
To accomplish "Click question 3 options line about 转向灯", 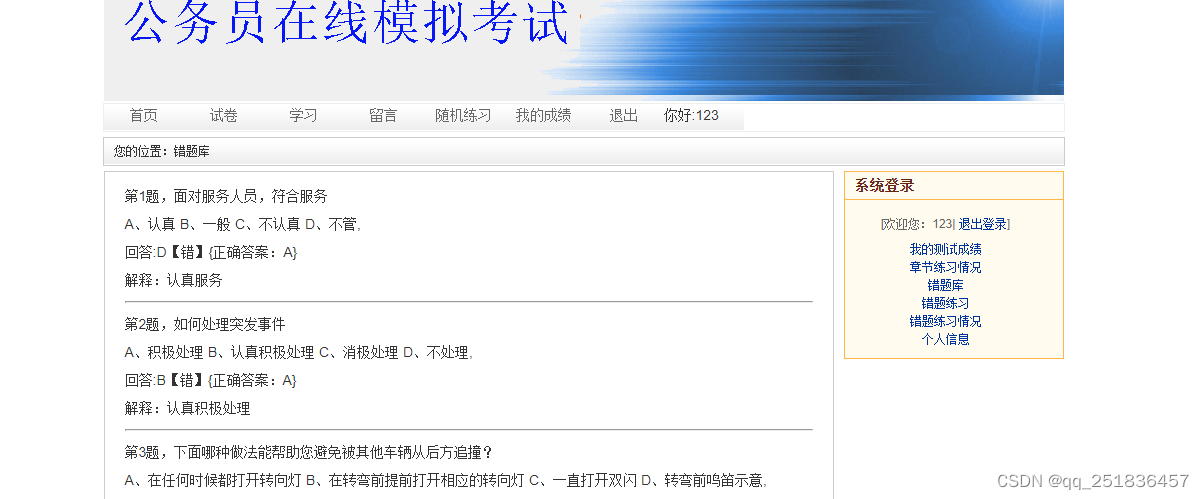I will (446, 480).
